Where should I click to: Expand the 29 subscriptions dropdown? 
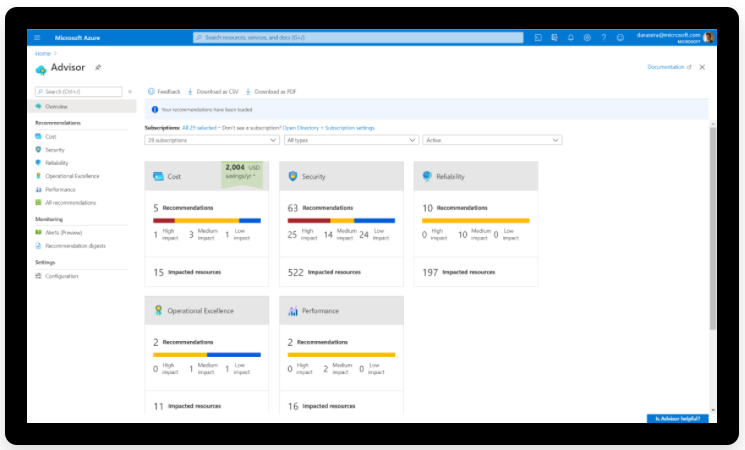(x=211, y=140)
